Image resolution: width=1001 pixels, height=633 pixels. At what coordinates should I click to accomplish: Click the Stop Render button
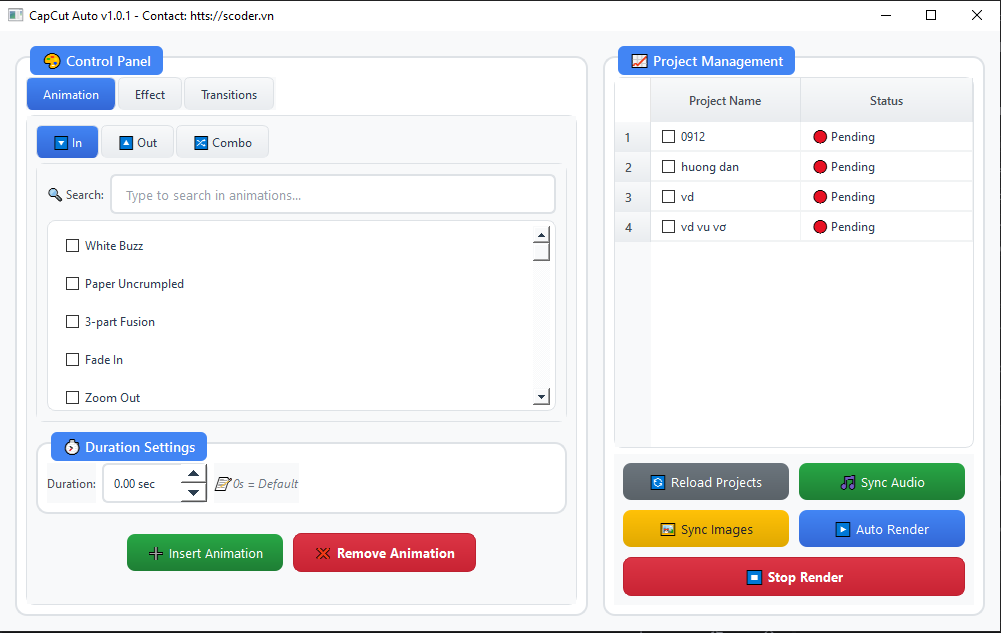[x=794, y=577]
